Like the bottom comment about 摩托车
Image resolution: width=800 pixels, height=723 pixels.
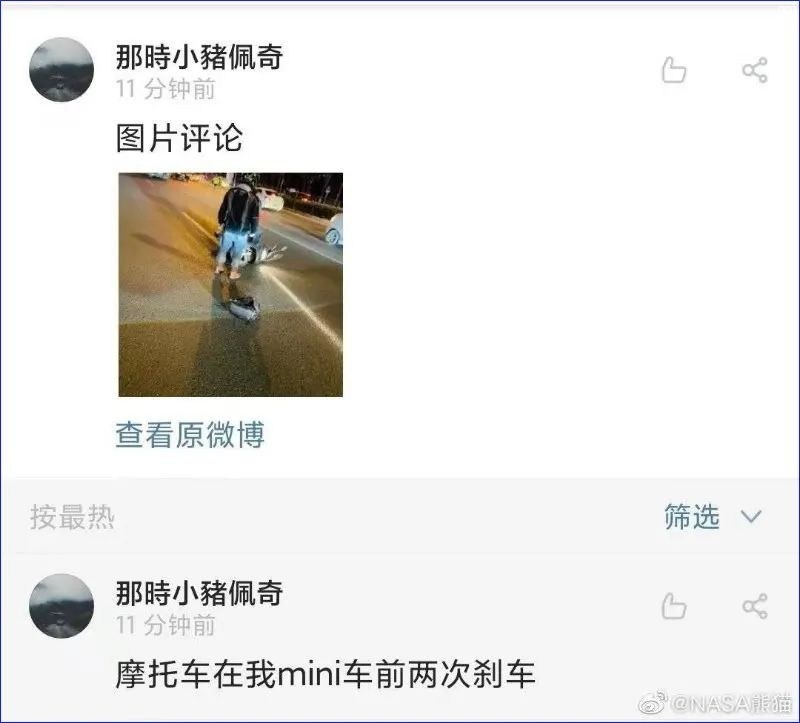click(673, 606)
